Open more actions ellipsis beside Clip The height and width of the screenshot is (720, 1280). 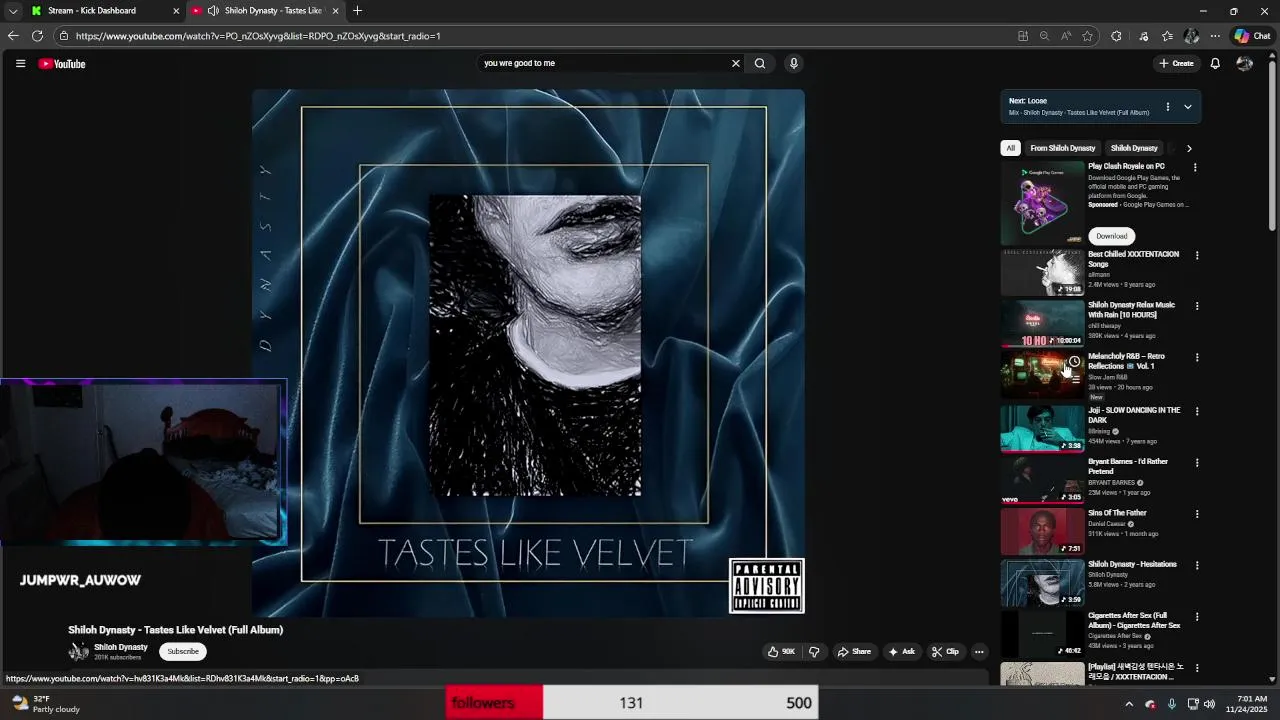coord(979,651)
